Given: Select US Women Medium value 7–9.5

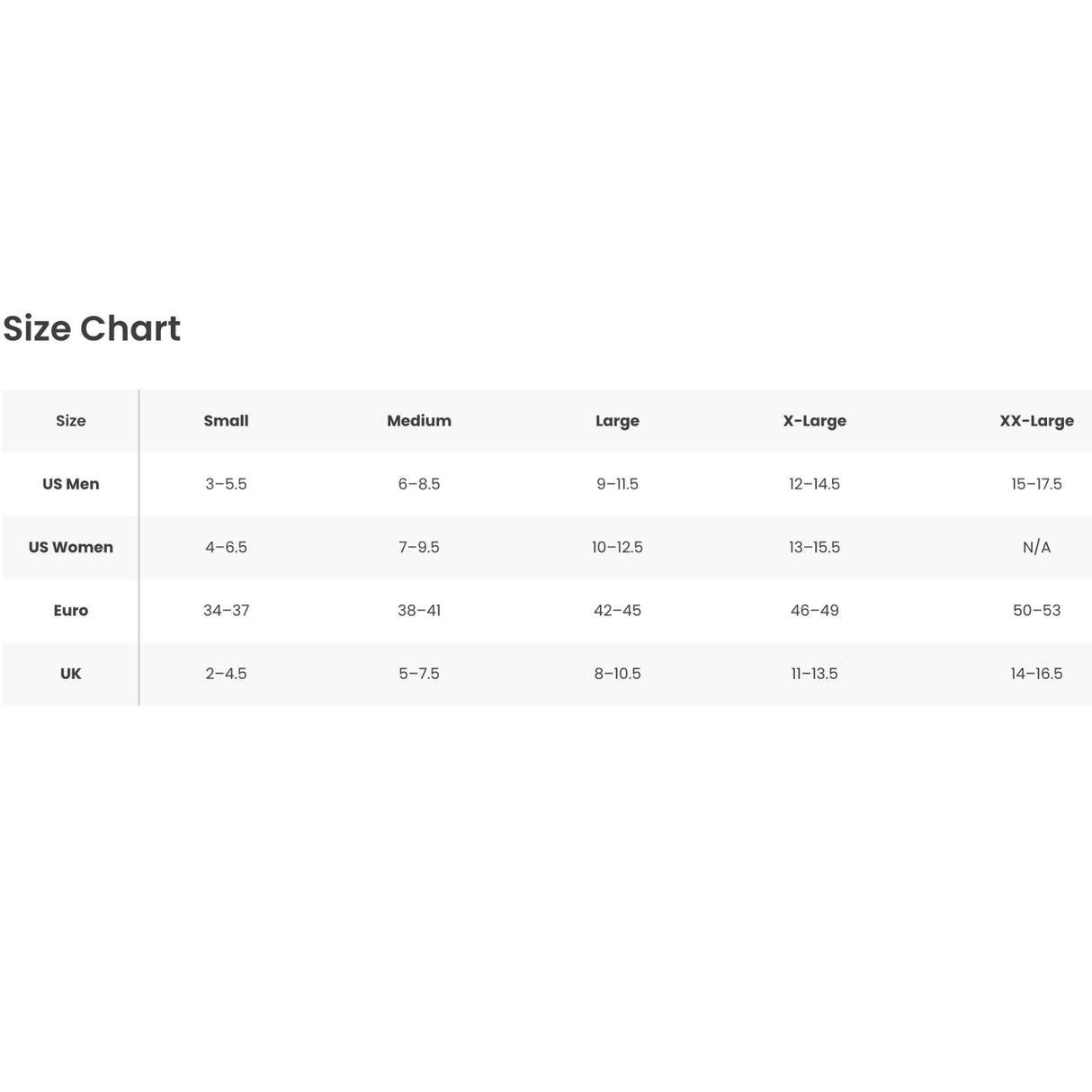Looking at the screenshot, I should pos(419,547).
